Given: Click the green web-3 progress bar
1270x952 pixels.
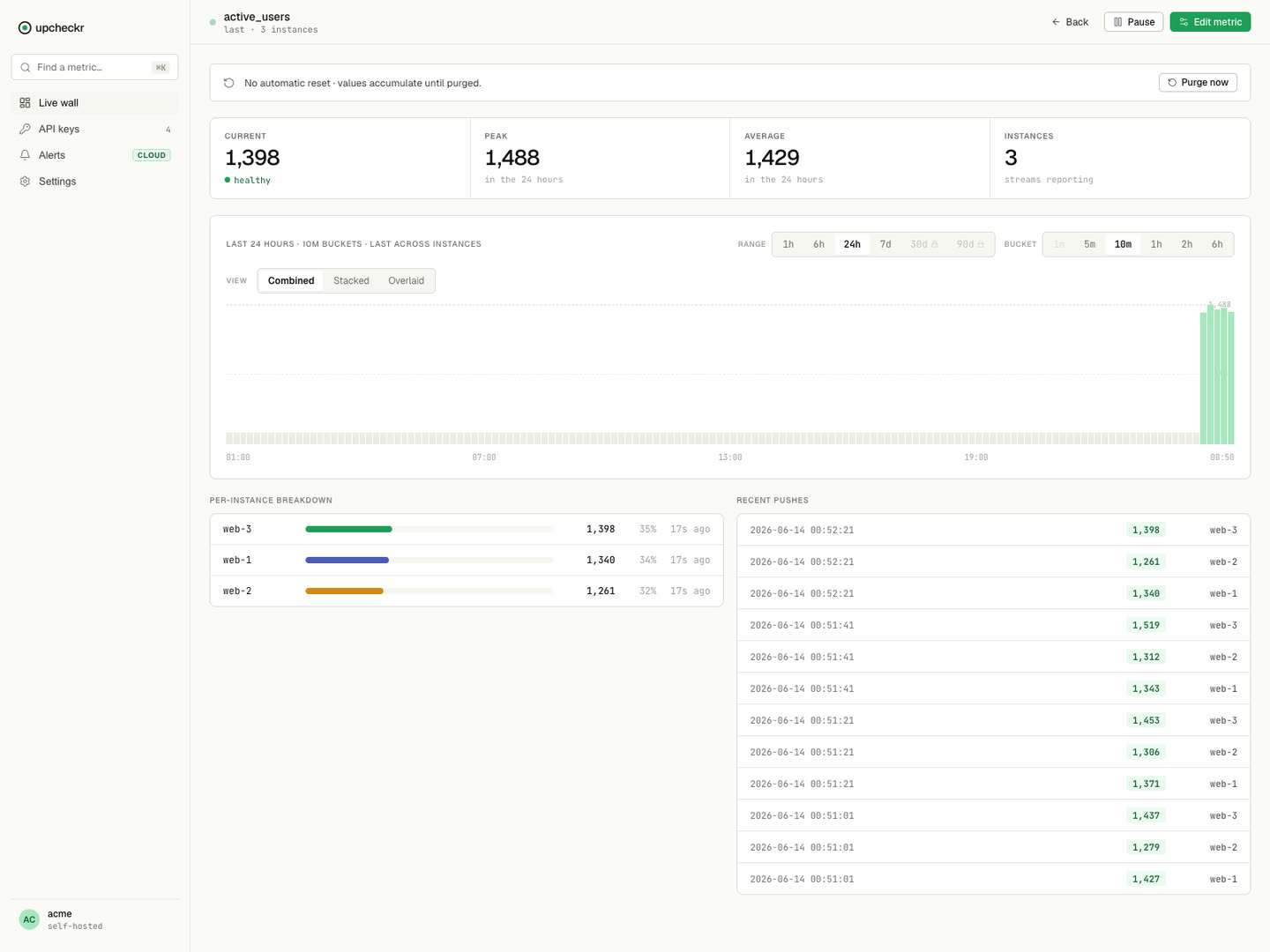Looking at the screenshot, I should [348, 529].
